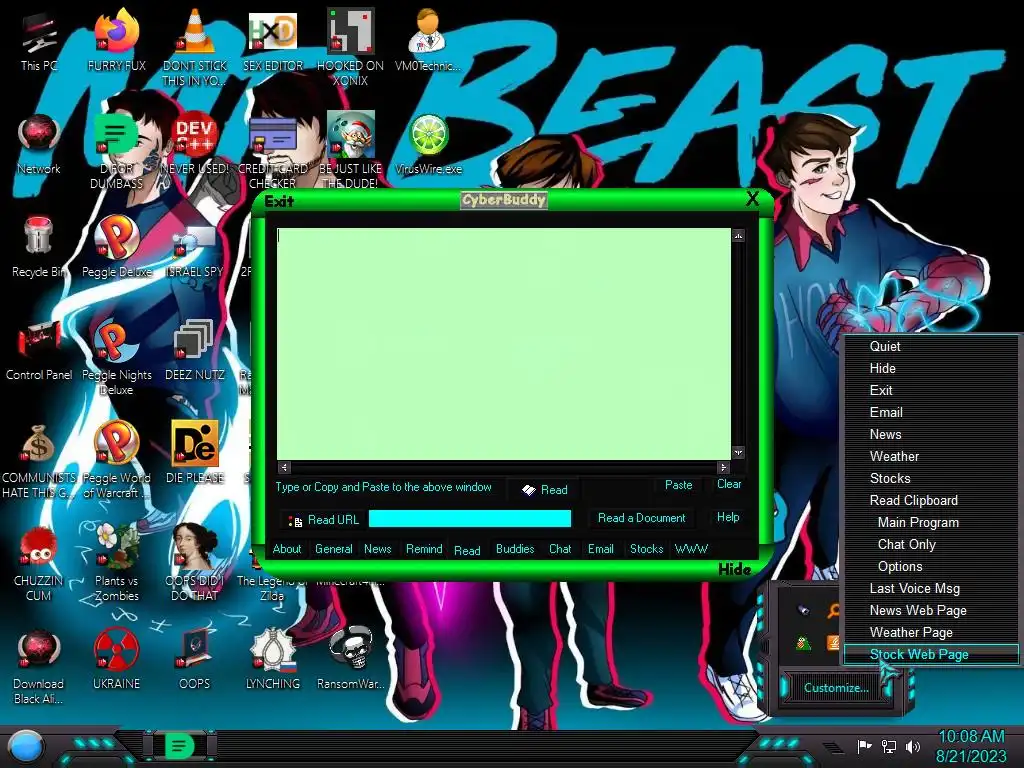
Task: Open Options from the context menu
Action: click(x=932, y=567)
